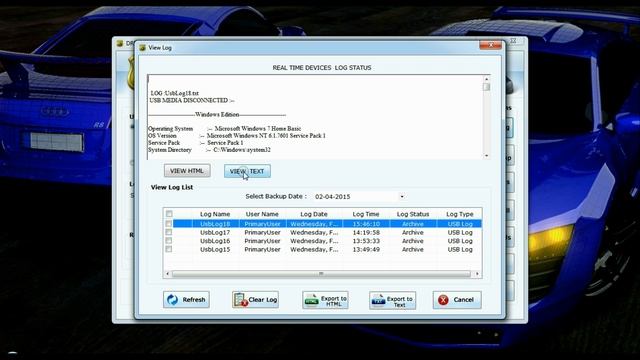The width and height of the screenshot is (640, 360).
Task: Click the View Log window icon in title bar
Action: click(x=142, y=48)
